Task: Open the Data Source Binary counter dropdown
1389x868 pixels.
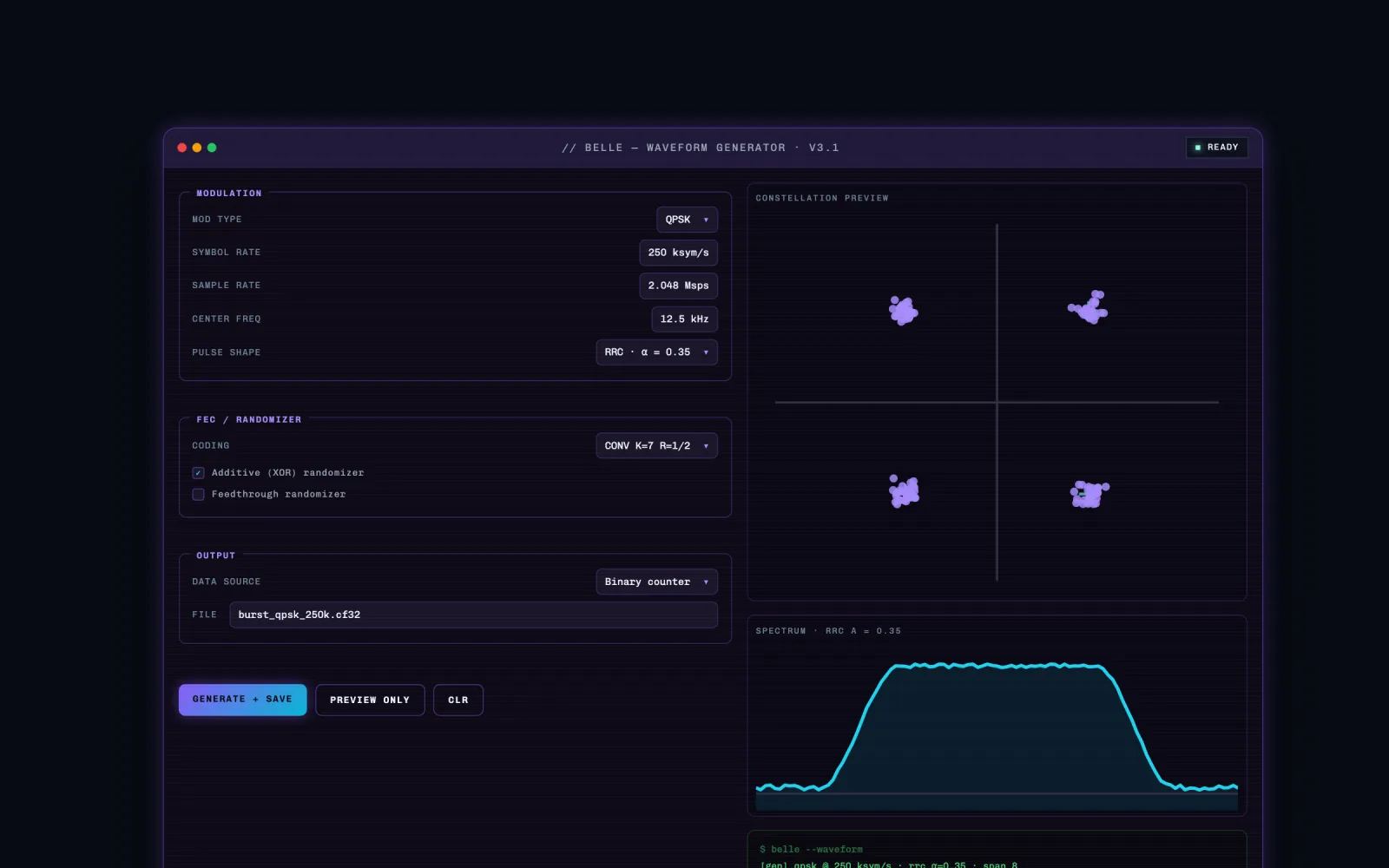Action: point(656,582)
